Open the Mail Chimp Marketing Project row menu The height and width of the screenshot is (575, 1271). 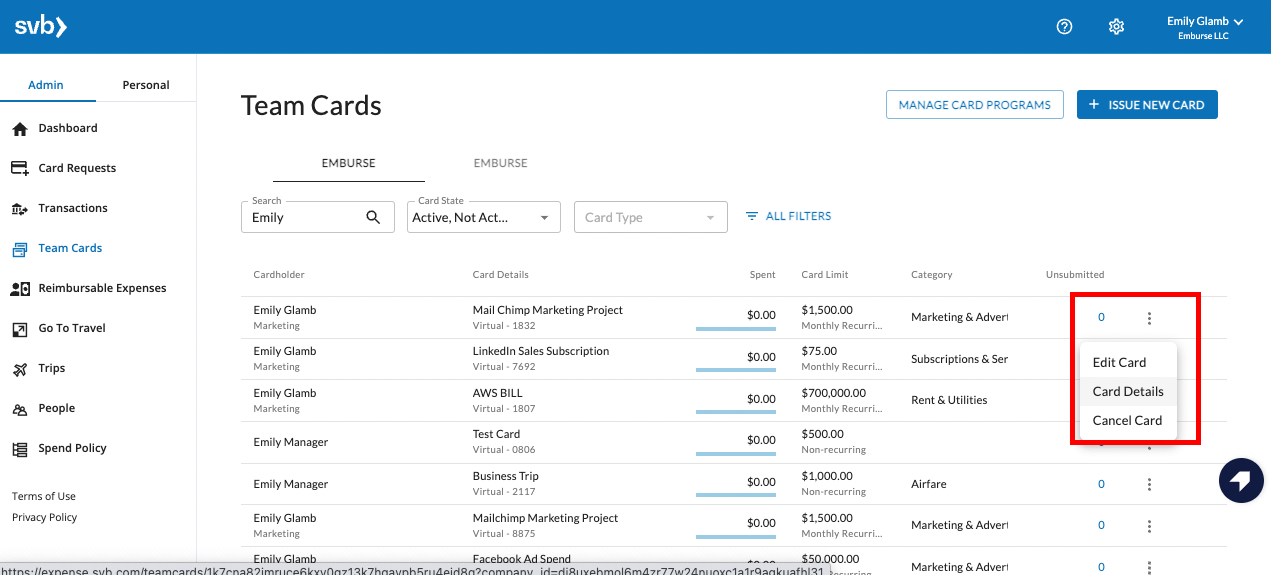click(x=1149, y=318)
